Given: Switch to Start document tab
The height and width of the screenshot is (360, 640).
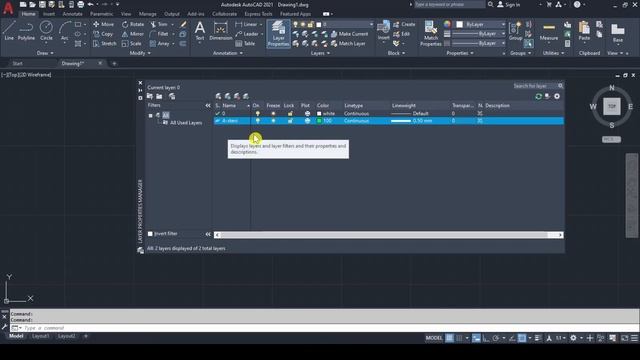Looking at the screenshot, I should [17, 63].
